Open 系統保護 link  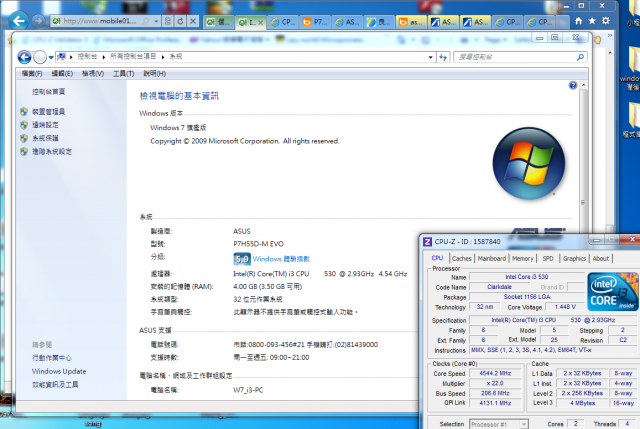[45, 138]
